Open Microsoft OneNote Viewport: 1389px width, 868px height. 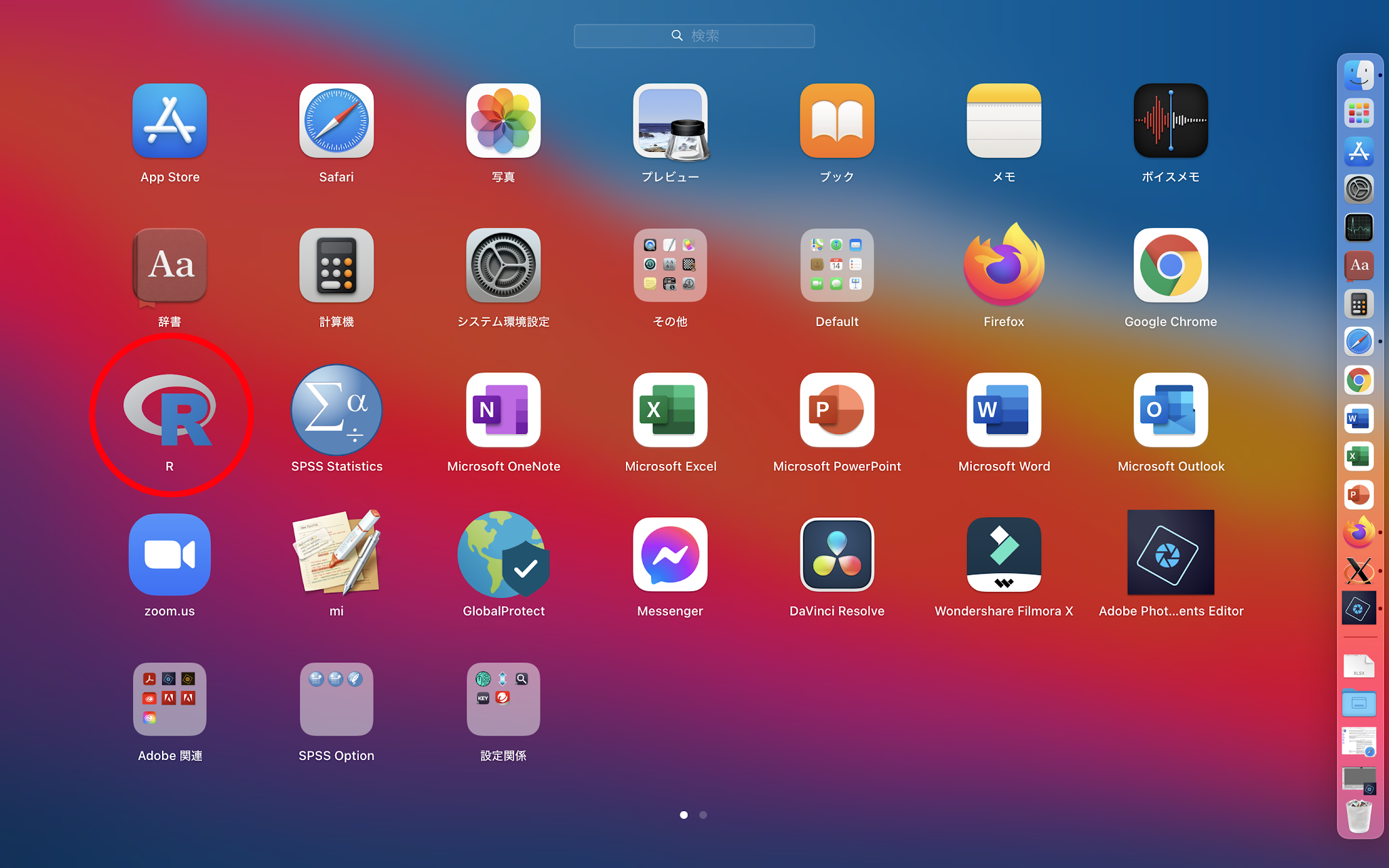coord(503,410)
